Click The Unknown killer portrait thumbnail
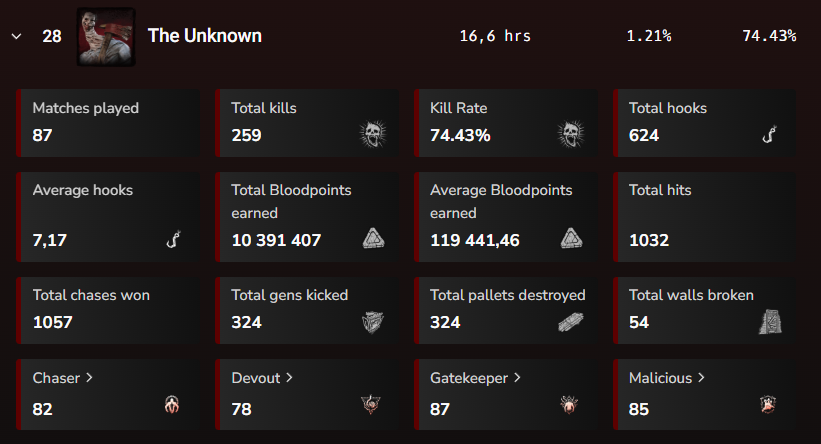This screenshot has width=821, height=444. [x=106, y=37]
